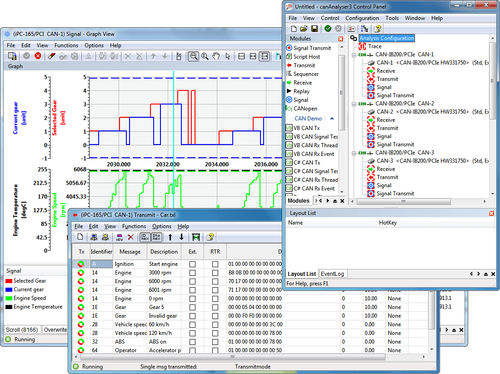Screen dimensions: 500x374
Task: Click the red Selected Gear color swatch
Action: (9, 281)
